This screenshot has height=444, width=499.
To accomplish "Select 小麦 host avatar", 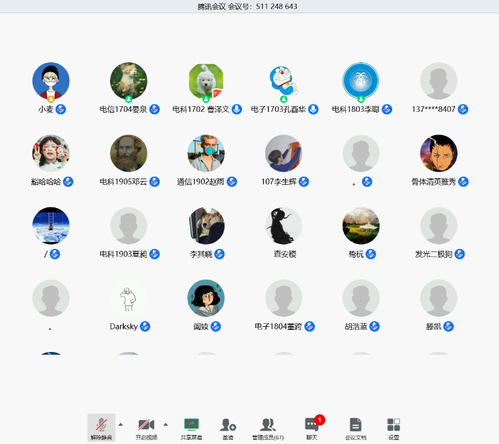I will tap(51, 81).
